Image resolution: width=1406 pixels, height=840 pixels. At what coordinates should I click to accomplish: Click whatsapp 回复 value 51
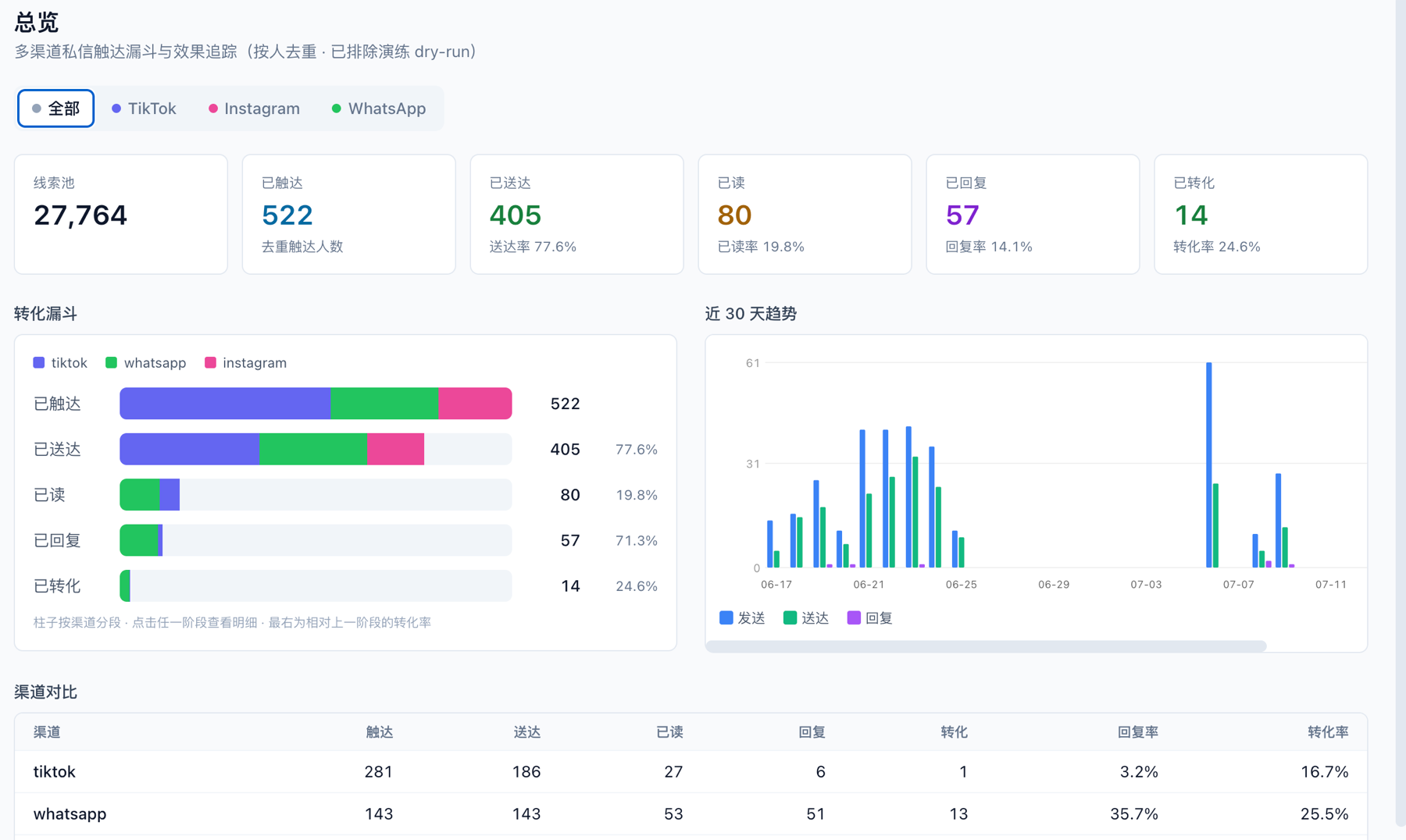[x=815, y=814]
